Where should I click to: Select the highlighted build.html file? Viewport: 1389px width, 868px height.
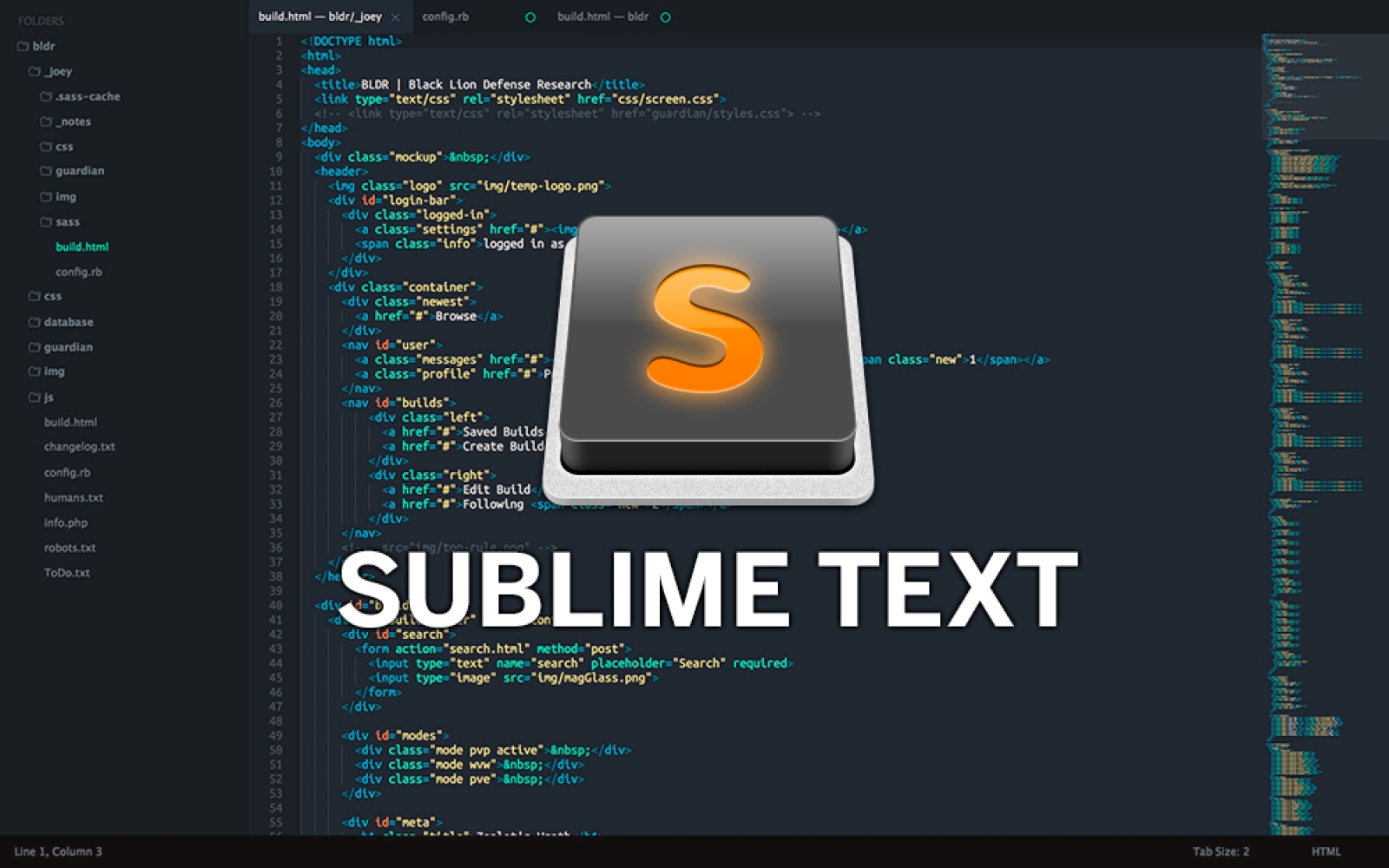(x=82, y=247)
